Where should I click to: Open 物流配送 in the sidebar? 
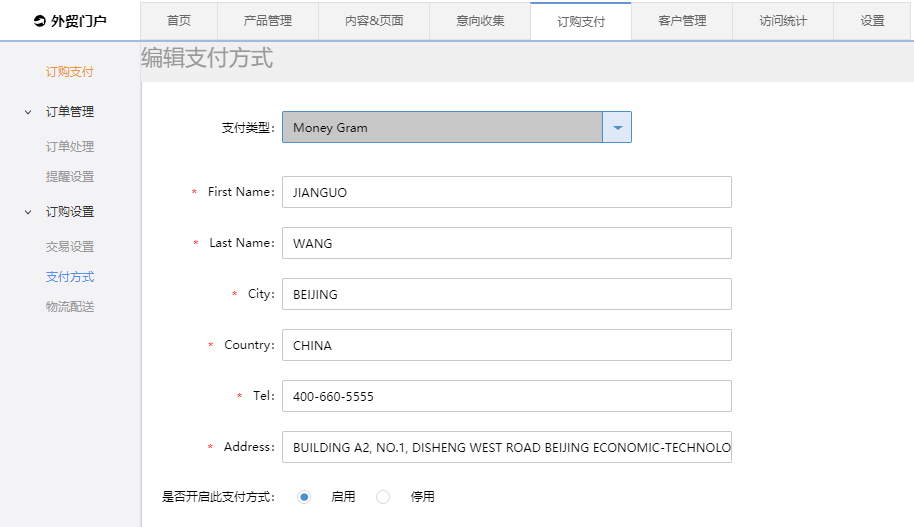tap(70, 307)
